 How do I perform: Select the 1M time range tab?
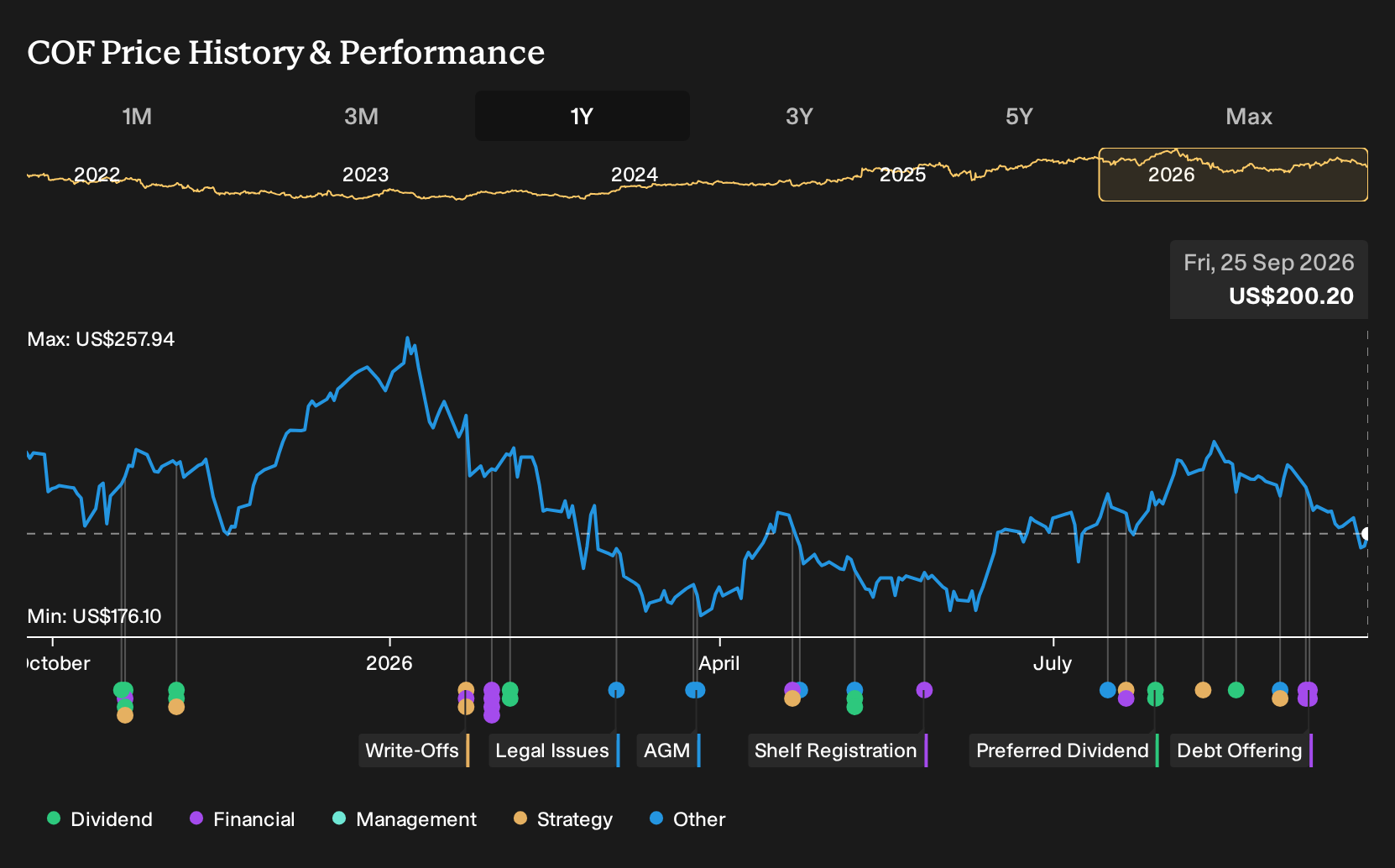click(x=137, y=117)
